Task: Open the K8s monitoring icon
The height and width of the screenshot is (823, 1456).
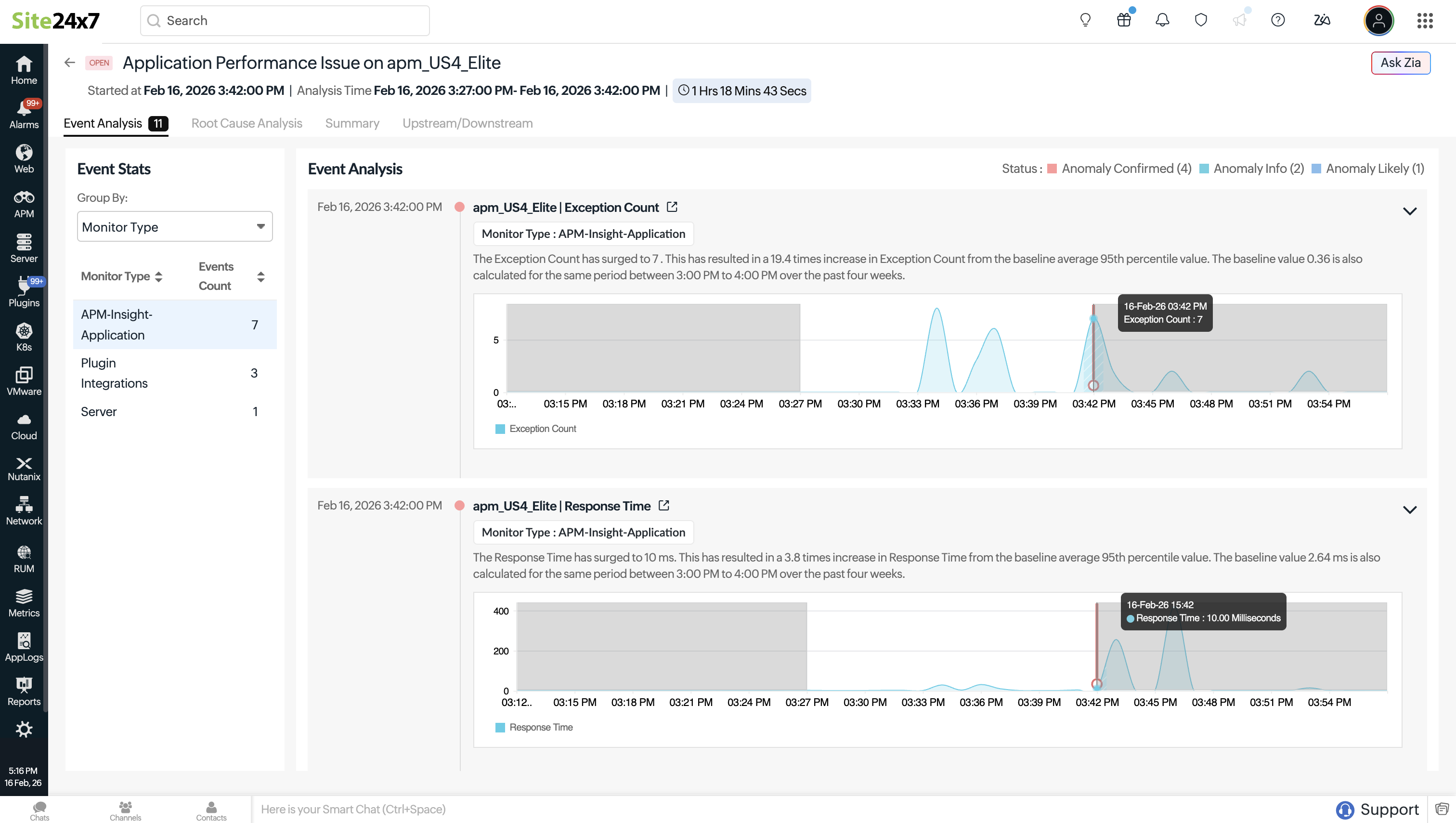Action: (24, 337)
